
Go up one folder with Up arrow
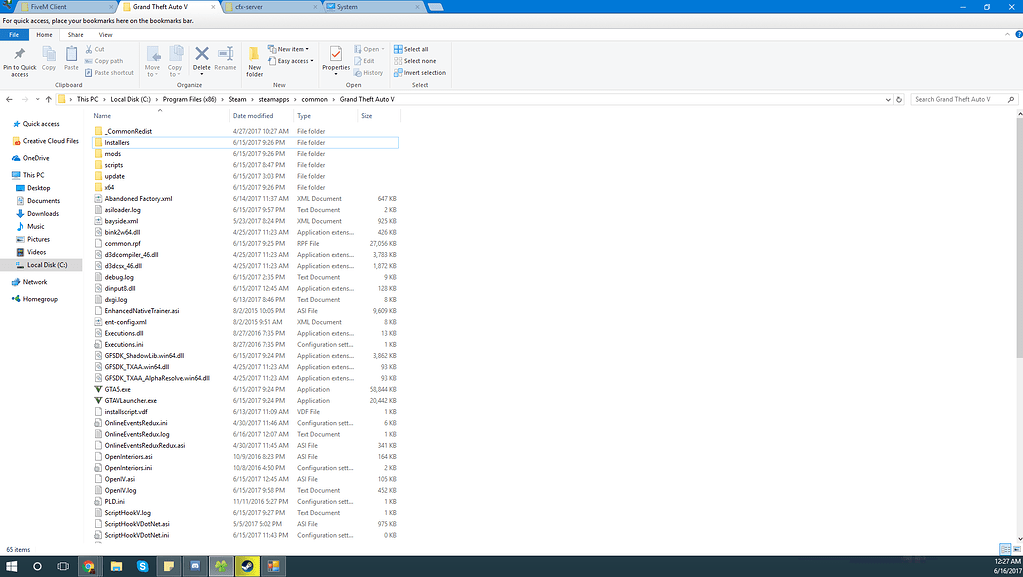[x=49, y=99]
